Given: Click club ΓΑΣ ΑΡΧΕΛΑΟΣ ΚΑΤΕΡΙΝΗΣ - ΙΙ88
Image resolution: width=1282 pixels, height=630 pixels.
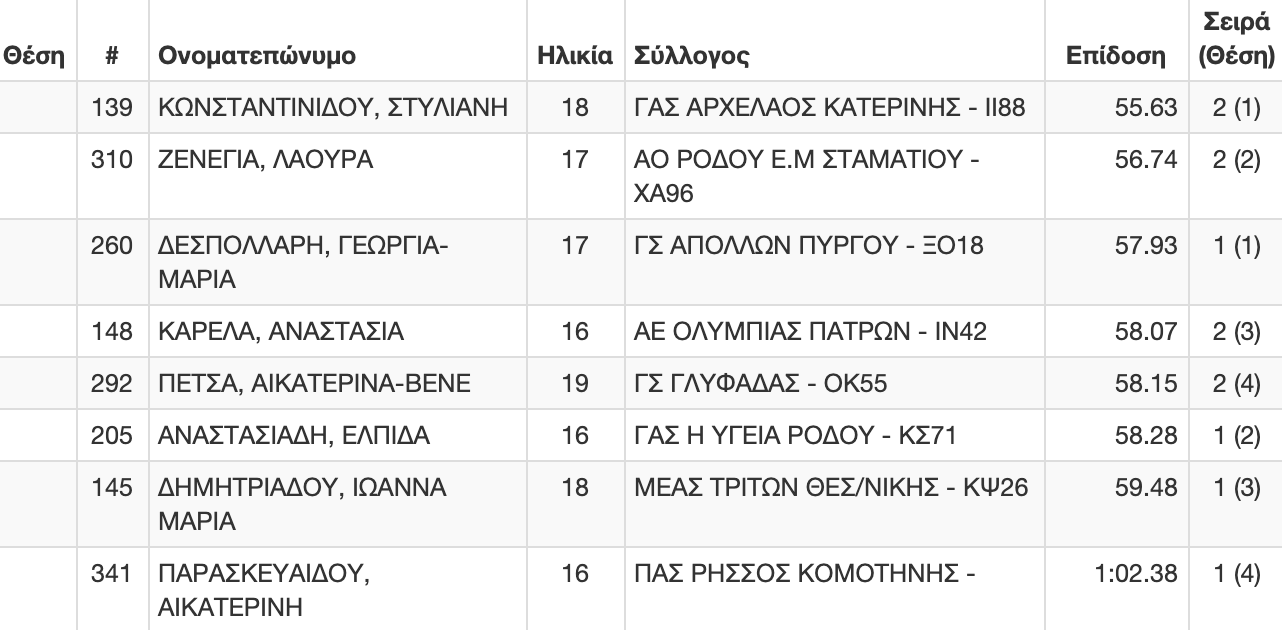Looking at the screenshot, I should [x=830, y=107].
